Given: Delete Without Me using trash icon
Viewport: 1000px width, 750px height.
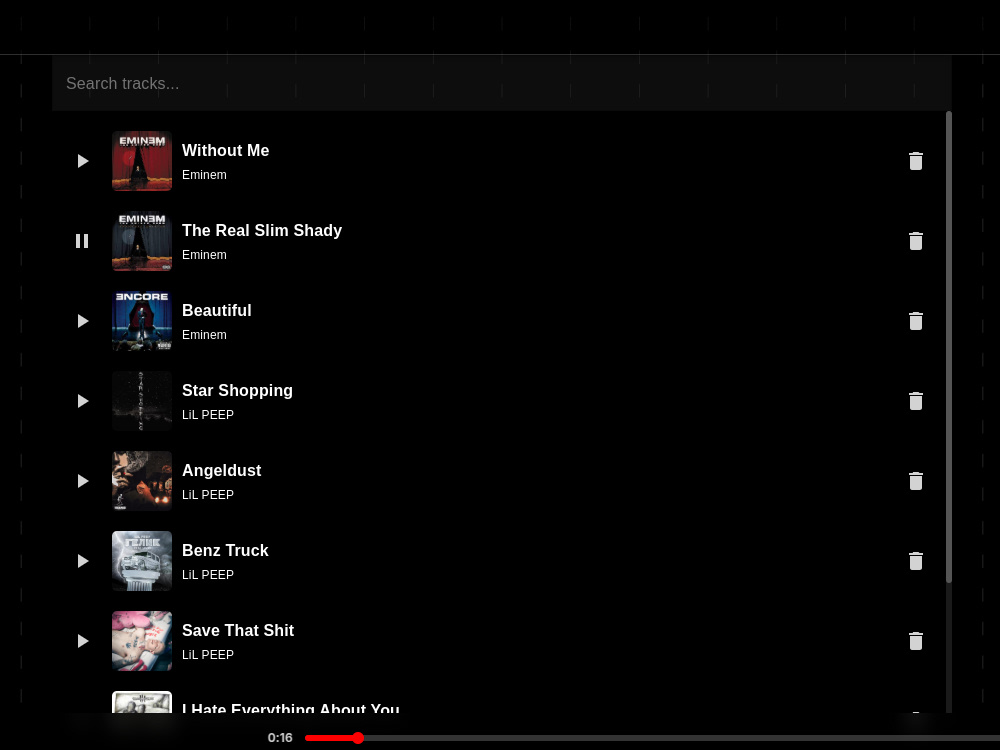Looking at the screenshot, I should point(916,161).
